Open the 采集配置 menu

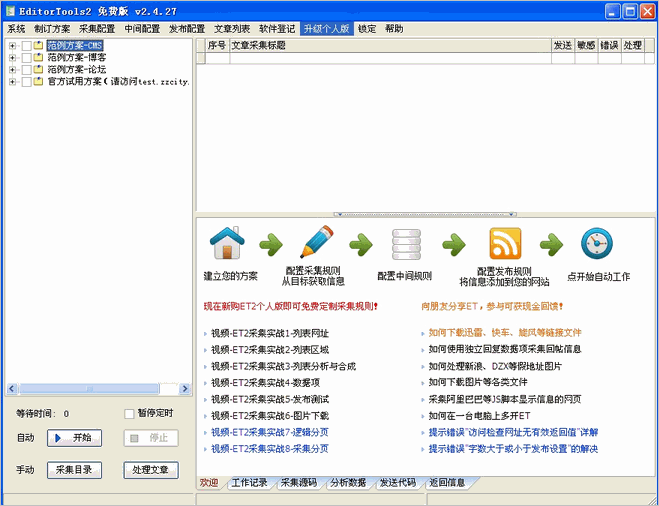click(x=97, y=29)
